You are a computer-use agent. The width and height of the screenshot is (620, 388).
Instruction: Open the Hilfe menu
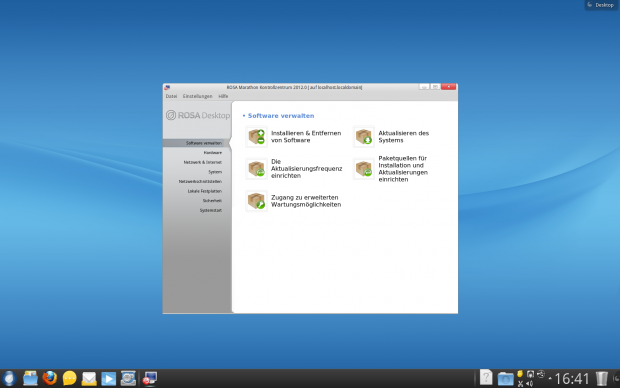tap(223, 96)
